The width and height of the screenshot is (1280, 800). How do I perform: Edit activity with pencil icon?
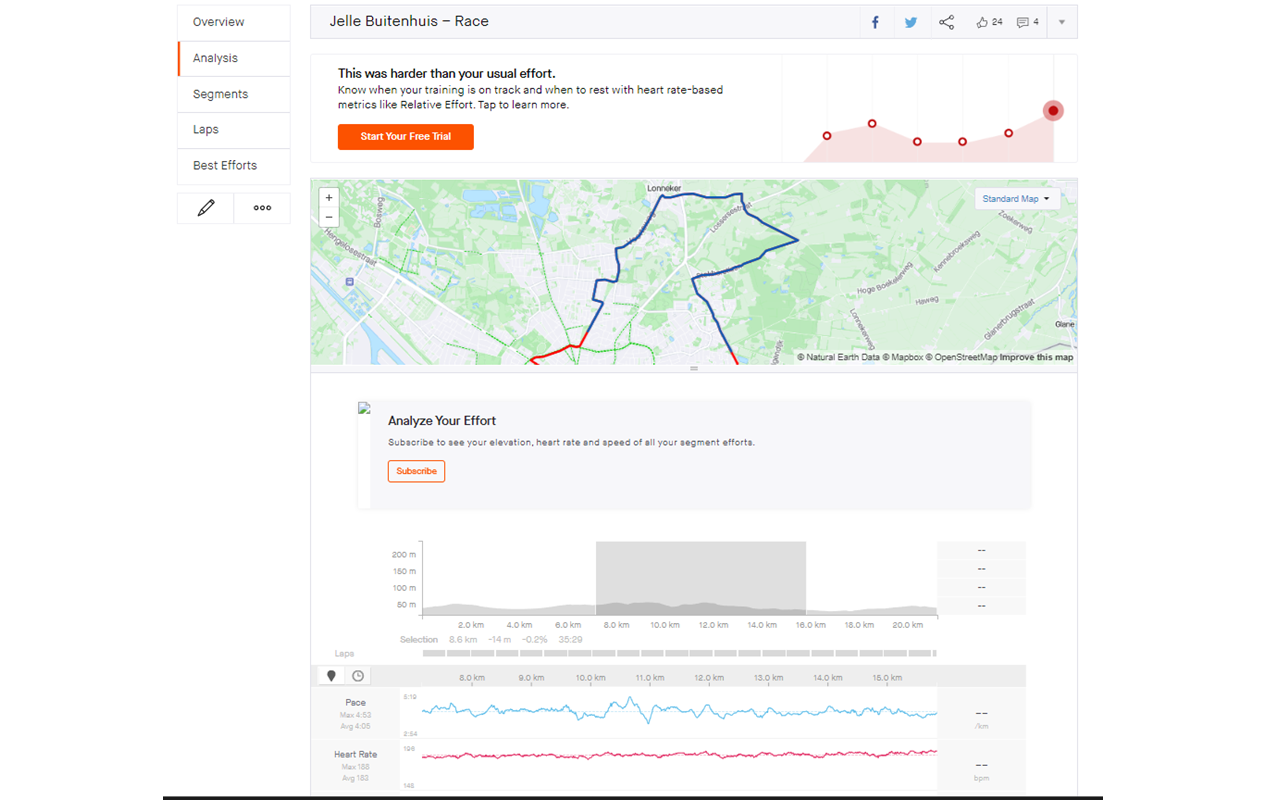tap(206, 208)
